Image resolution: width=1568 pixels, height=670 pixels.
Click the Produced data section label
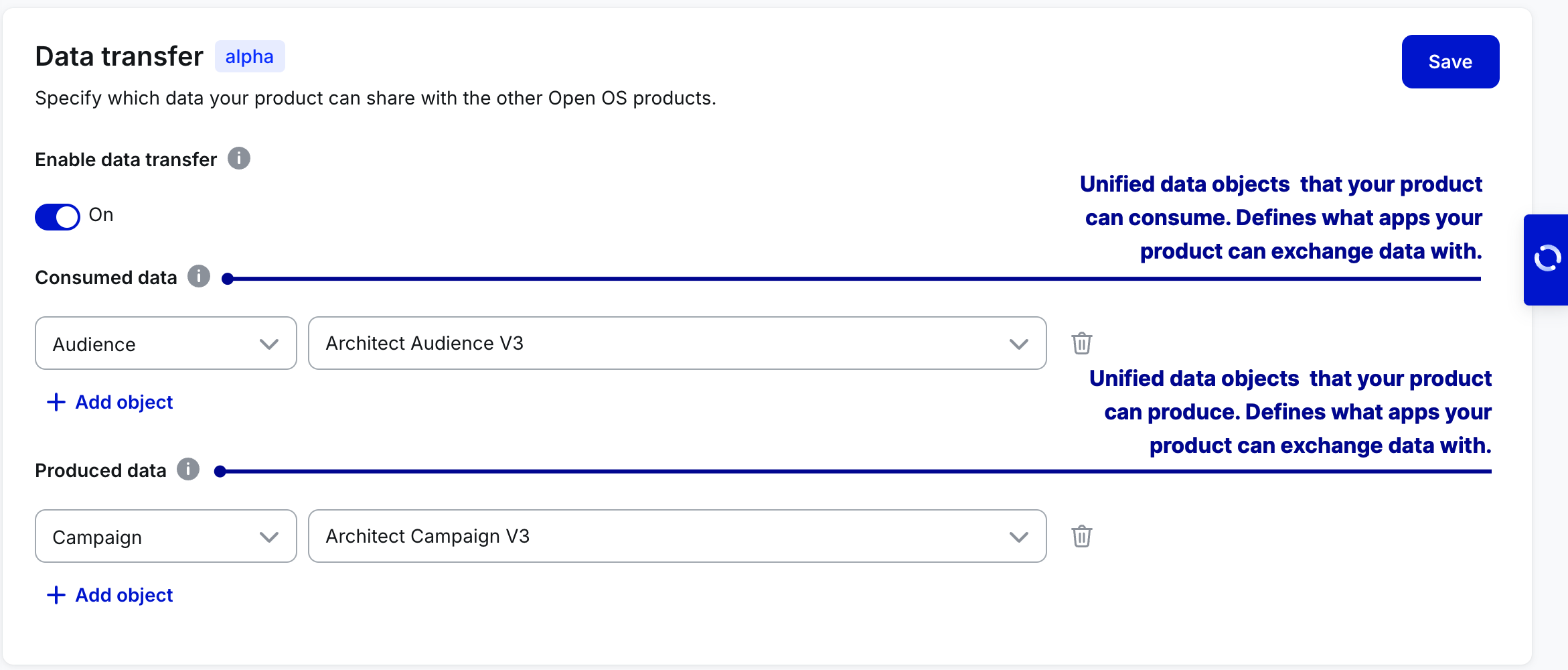tap(100, 470)
